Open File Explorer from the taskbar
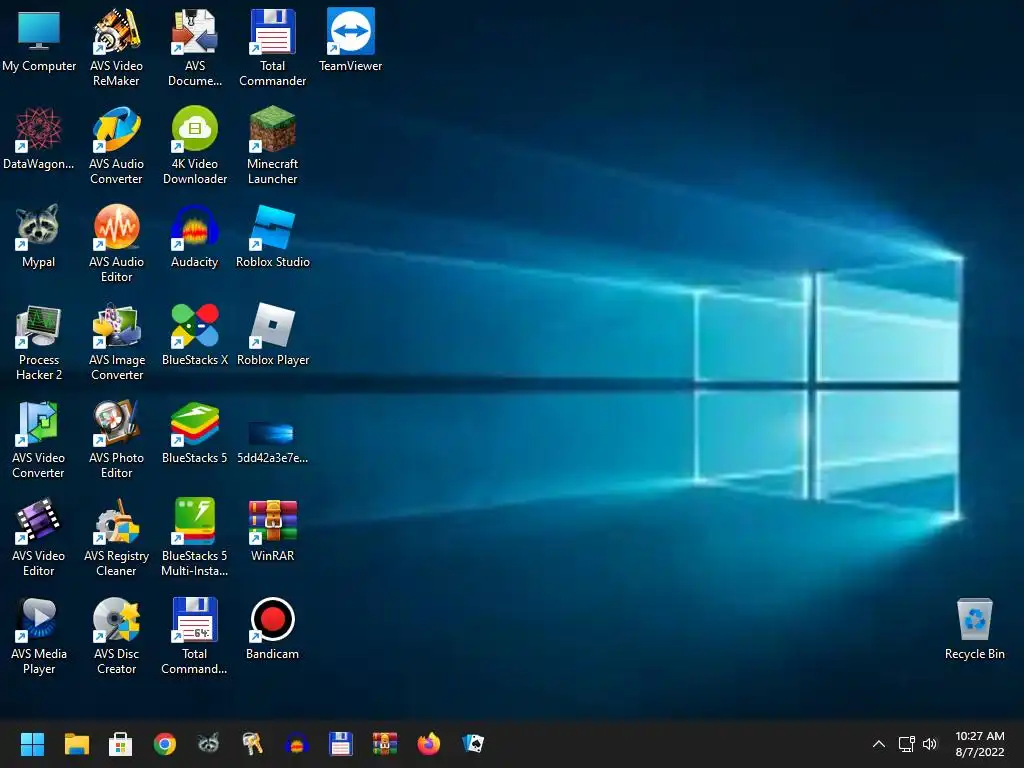Image resolution: width=1024 pixels, height=768 pixels. click(x=76, y=744)
